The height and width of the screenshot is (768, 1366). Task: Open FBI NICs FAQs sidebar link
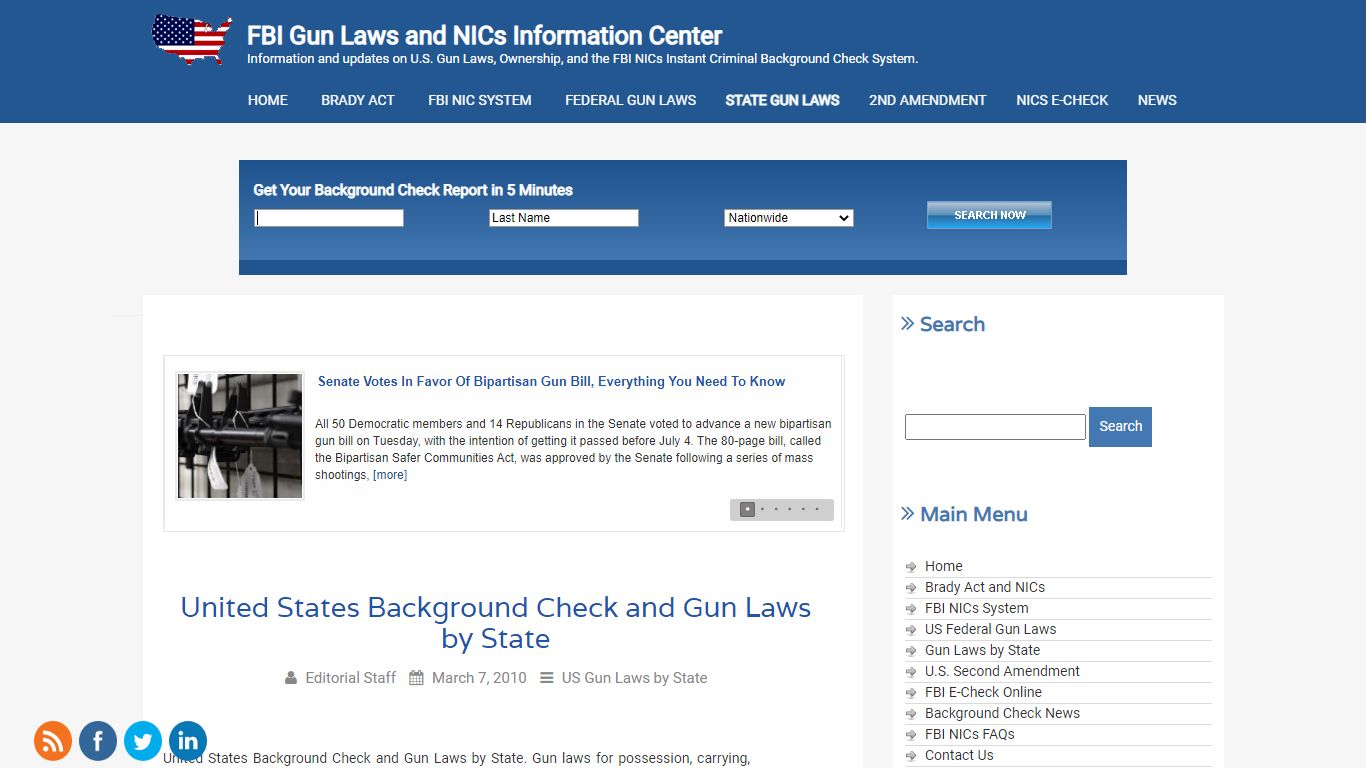coord(969,734)
